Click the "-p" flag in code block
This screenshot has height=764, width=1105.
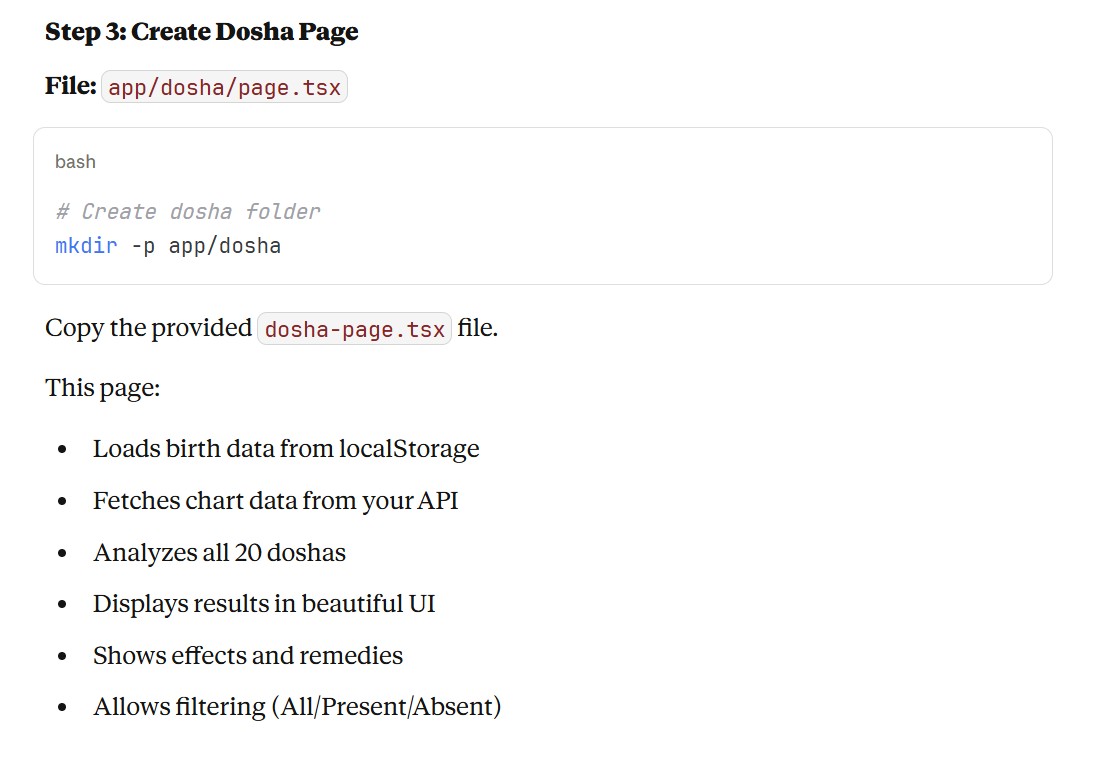click(x=143, y=245)
